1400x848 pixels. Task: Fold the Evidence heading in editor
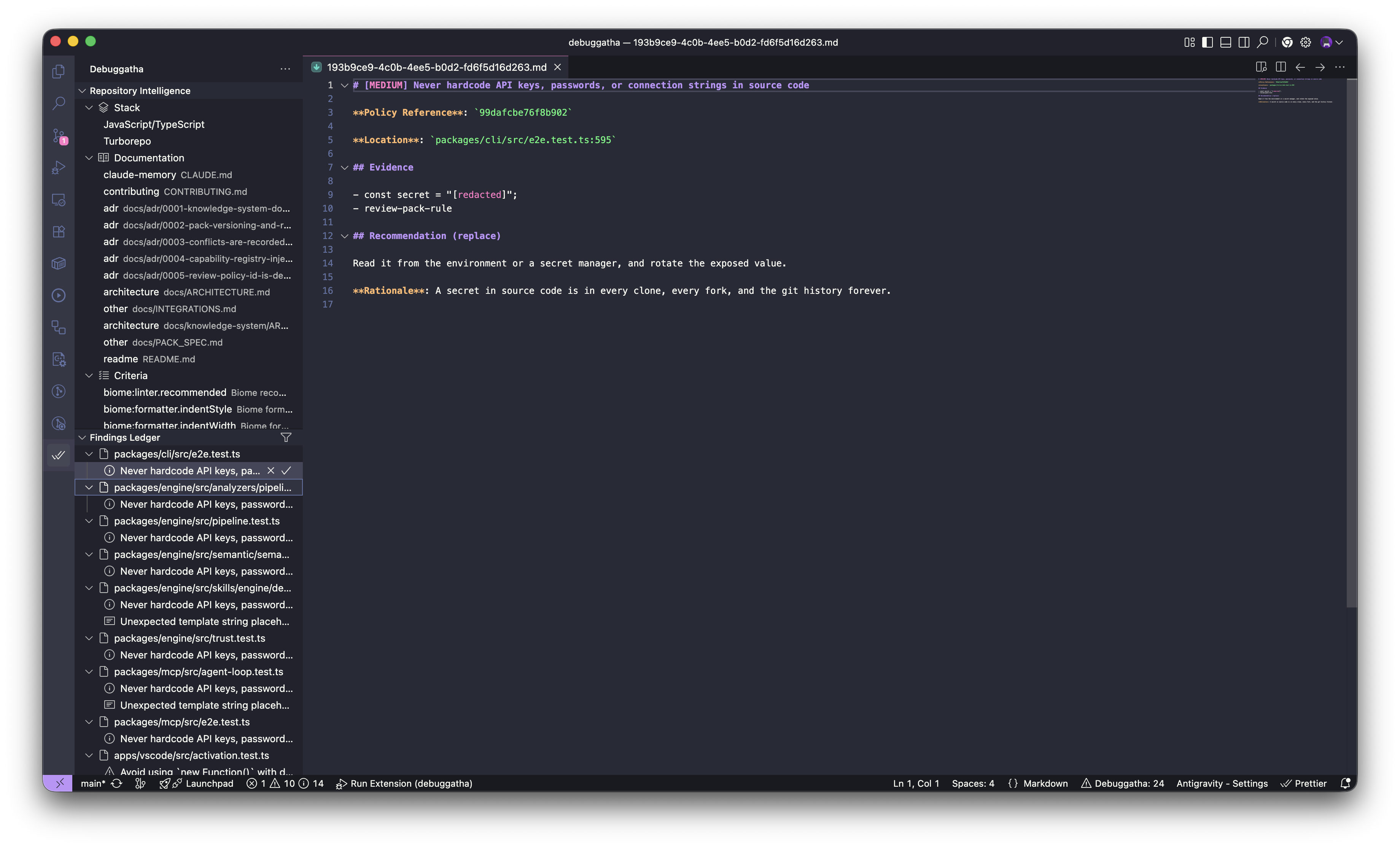[344, 167]
